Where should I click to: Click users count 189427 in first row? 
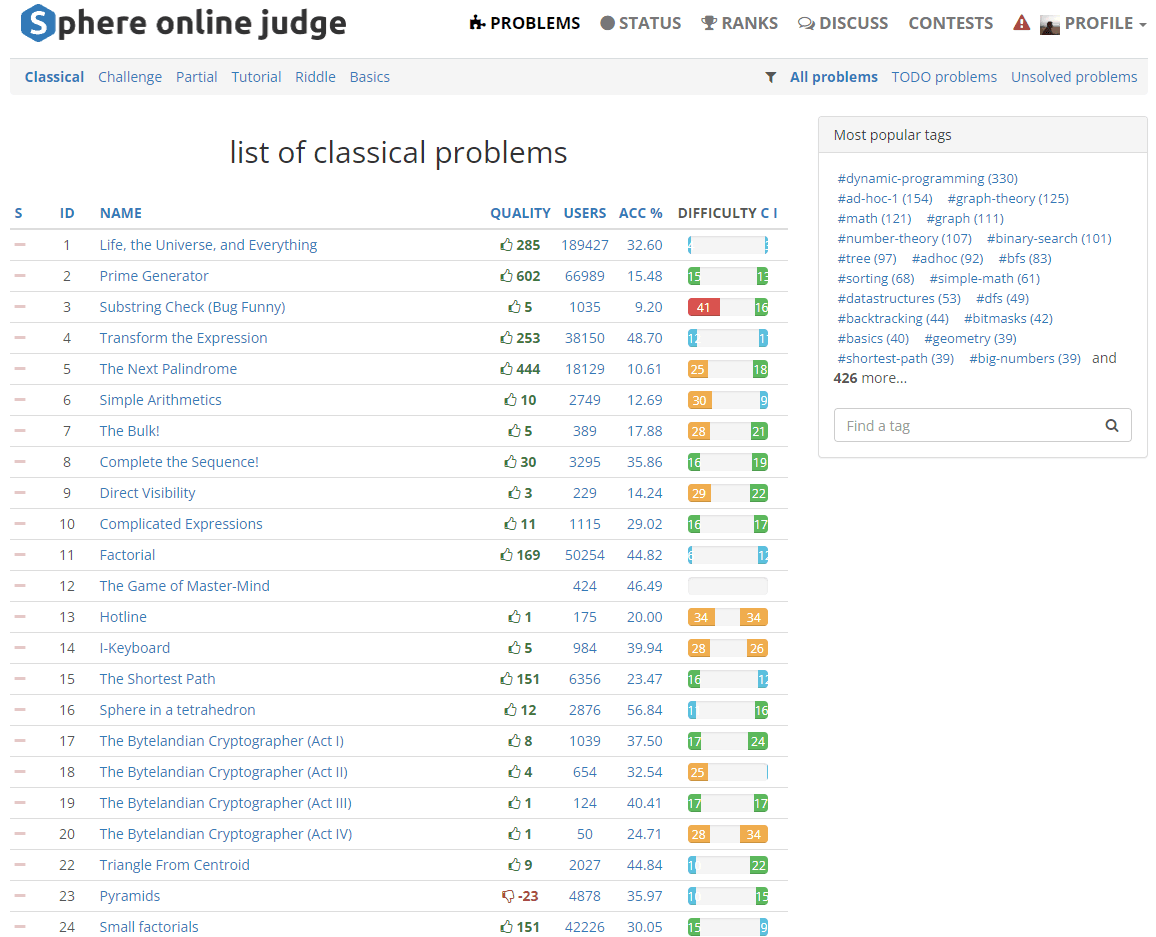click(585, 245)
